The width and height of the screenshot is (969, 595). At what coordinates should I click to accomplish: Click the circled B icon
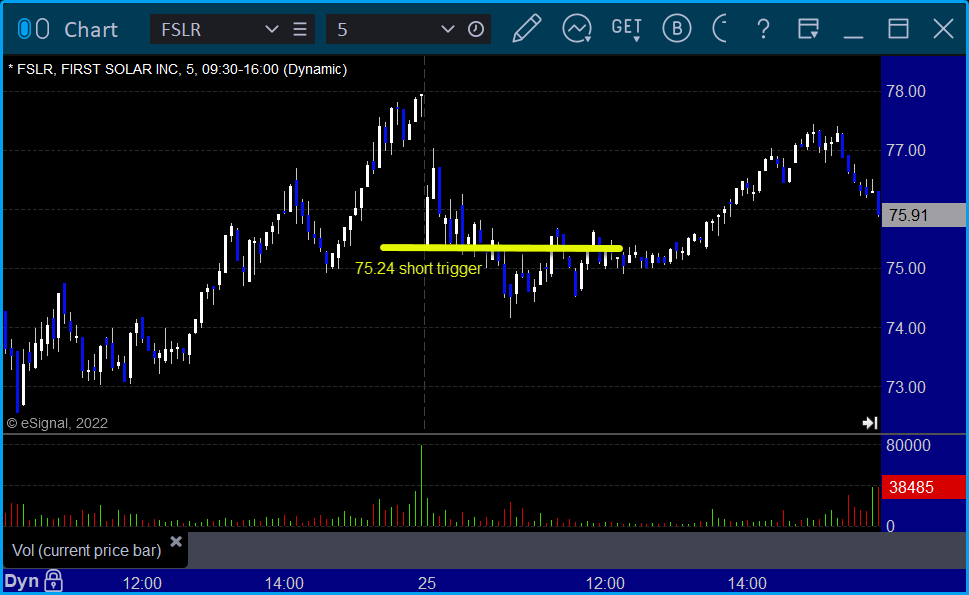(x=677, y=28)
